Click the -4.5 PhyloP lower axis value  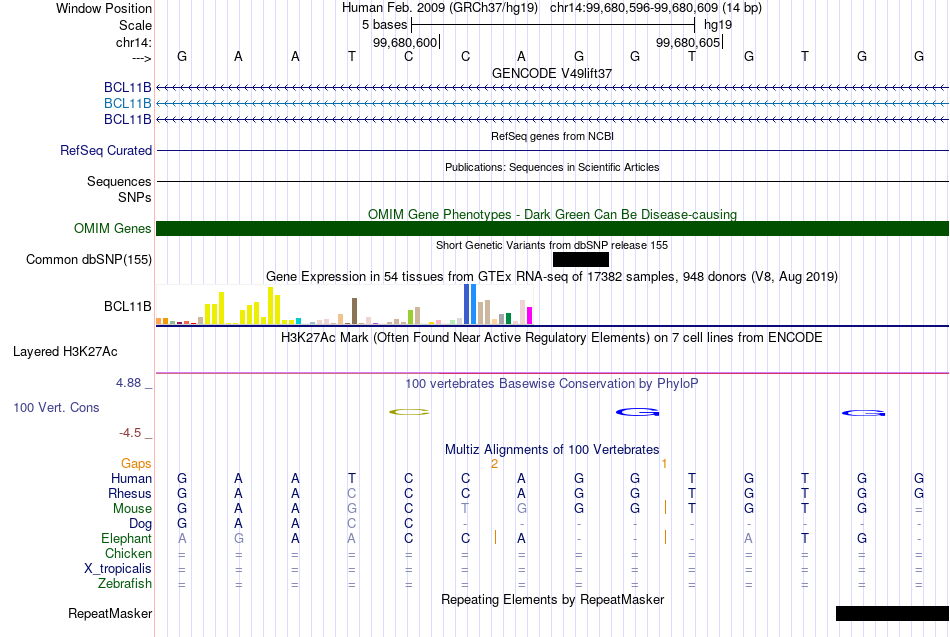tap(130, 433)
